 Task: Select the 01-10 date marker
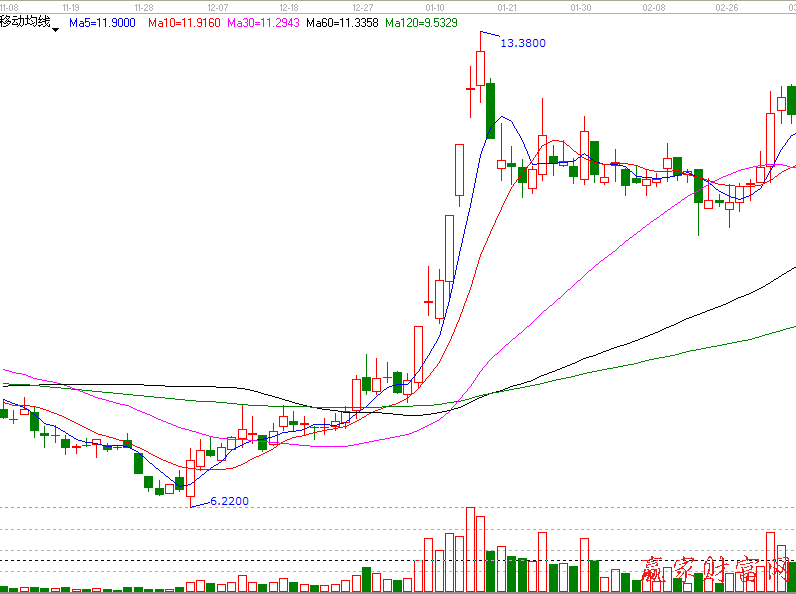pos(434,6)
